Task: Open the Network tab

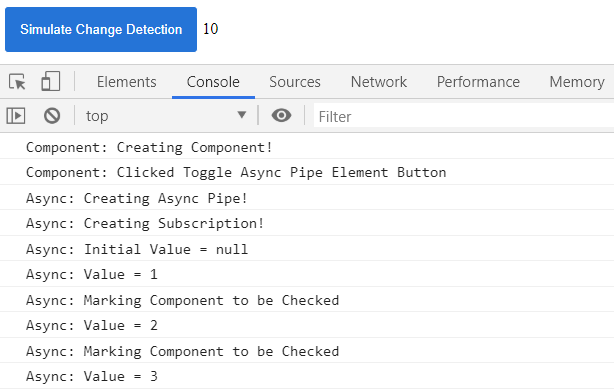Action: (379, 82)
